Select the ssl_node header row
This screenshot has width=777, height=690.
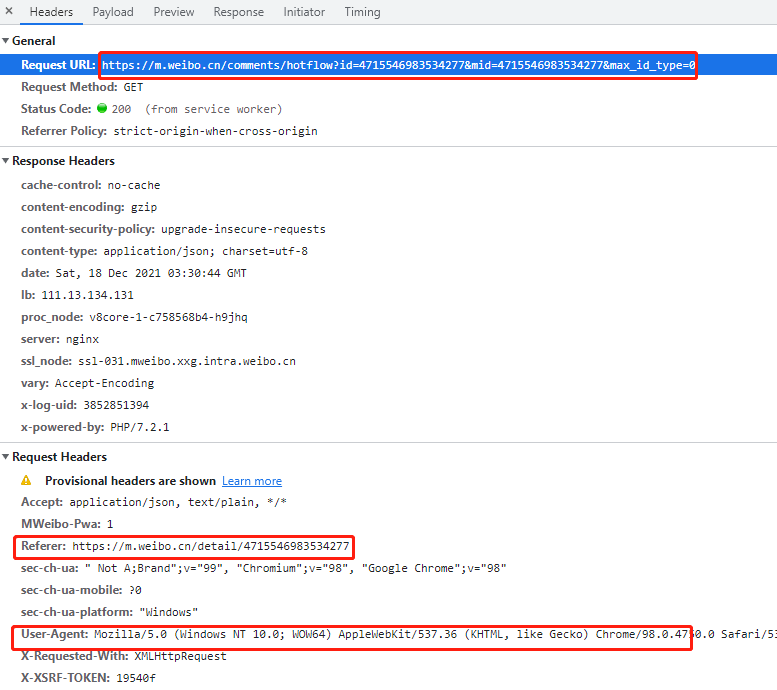[159, 361]
